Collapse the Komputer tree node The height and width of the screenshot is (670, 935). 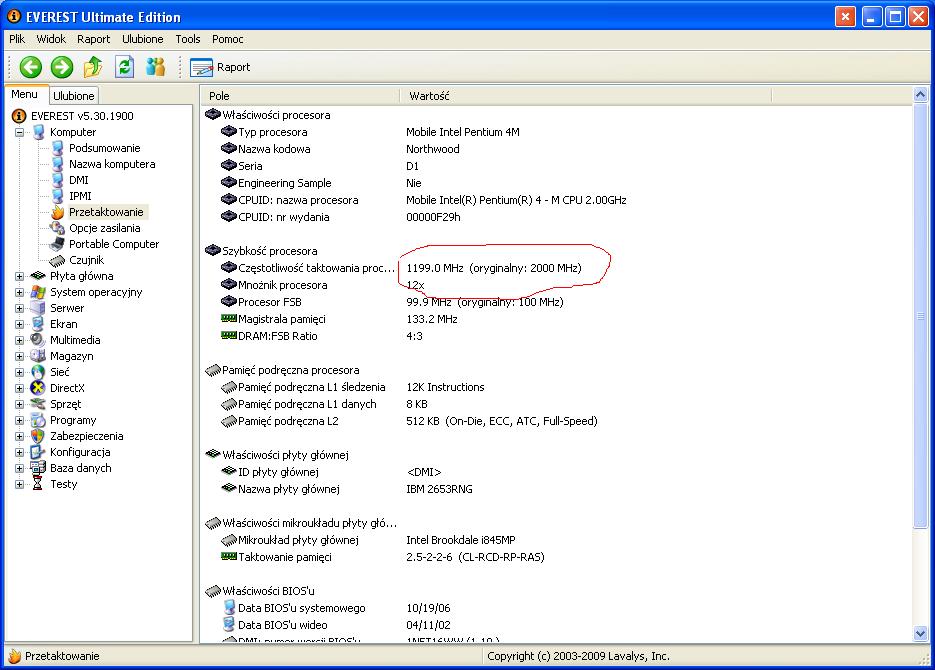pos(19,132)
